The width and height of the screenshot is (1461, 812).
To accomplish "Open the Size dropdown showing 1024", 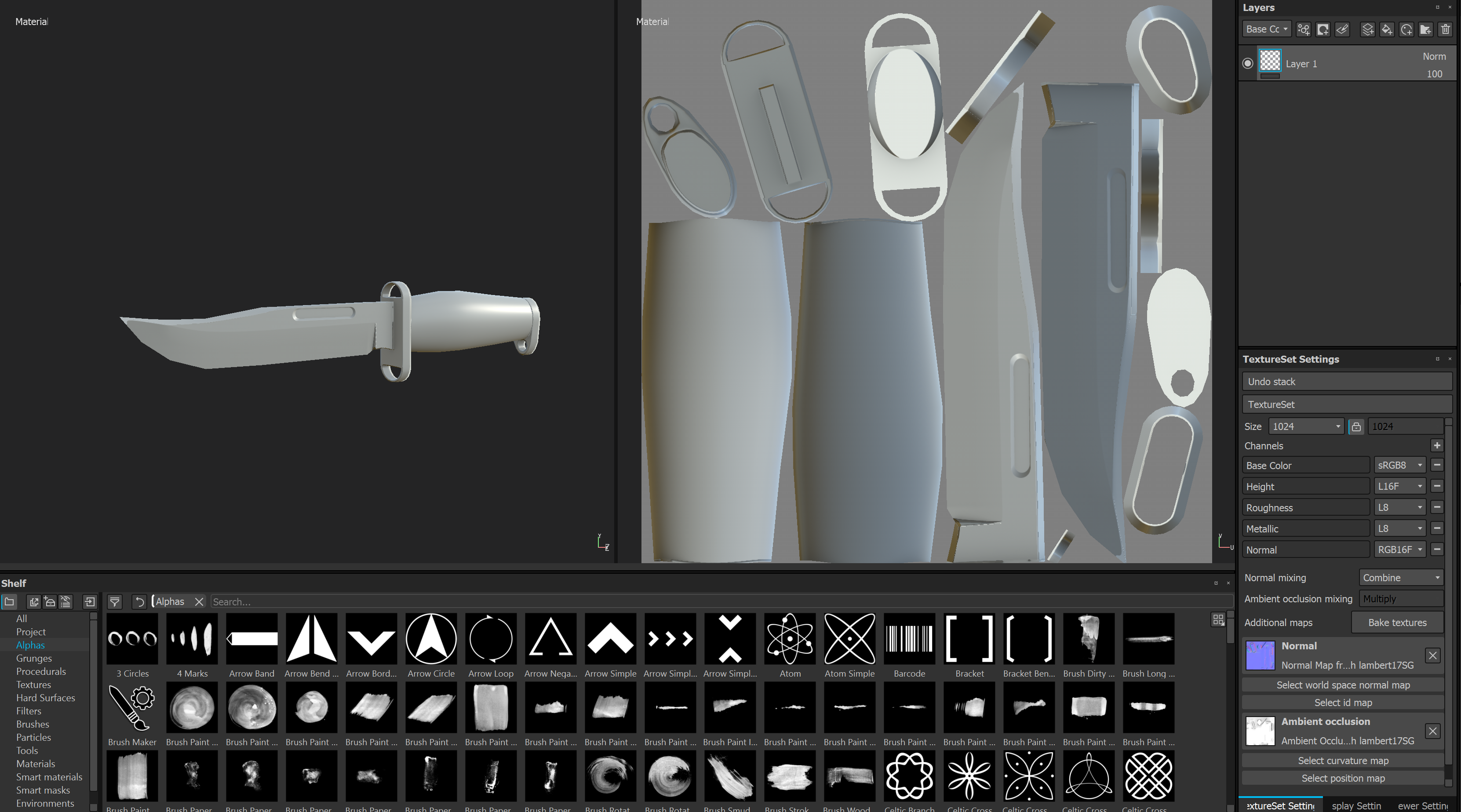I will pos(1306,426).
